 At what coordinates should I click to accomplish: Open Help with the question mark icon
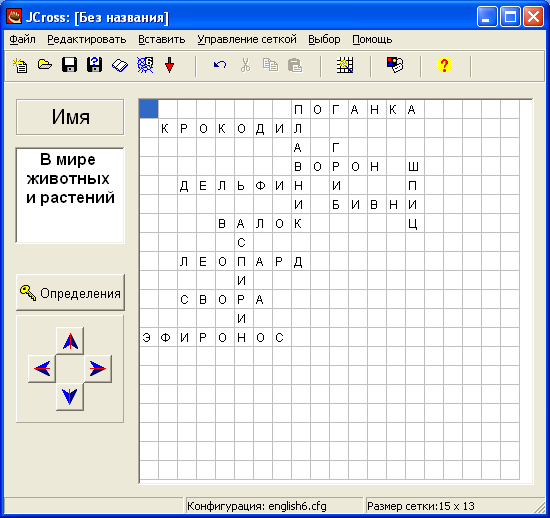[x=444, y=65]
